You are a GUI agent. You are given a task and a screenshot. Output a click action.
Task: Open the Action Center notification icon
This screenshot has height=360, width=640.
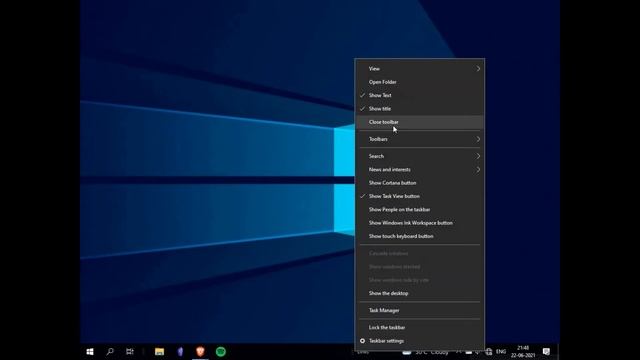point(546,351)
